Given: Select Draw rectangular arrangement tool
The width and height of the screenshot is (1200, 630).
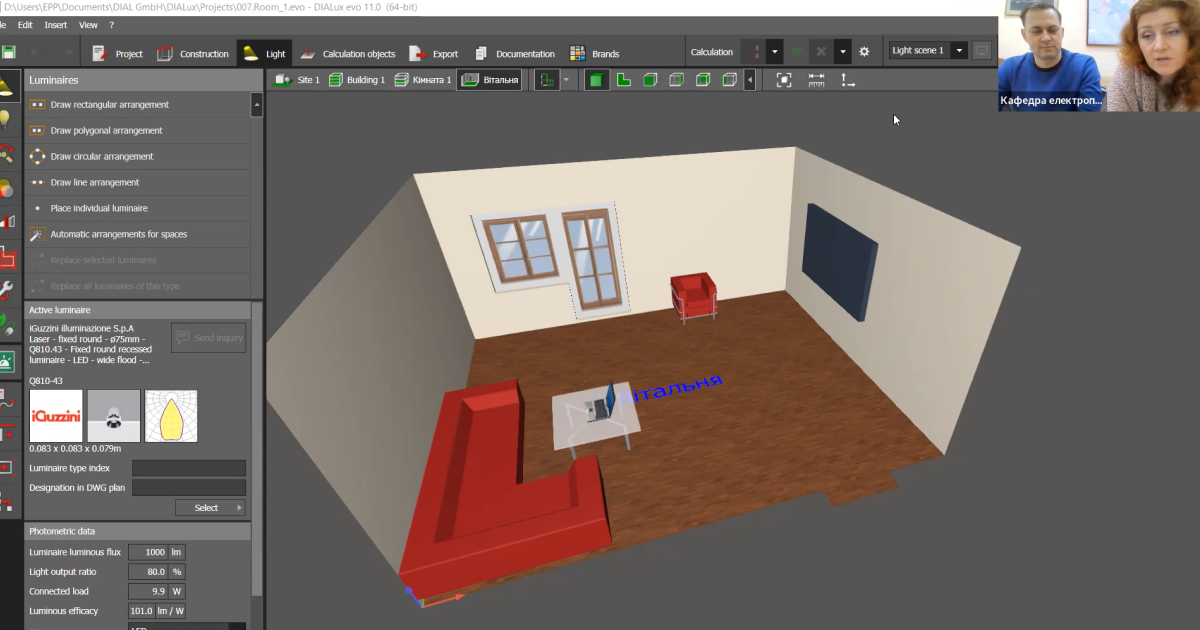Looking at the screenshot, I should tap(109, 105).
